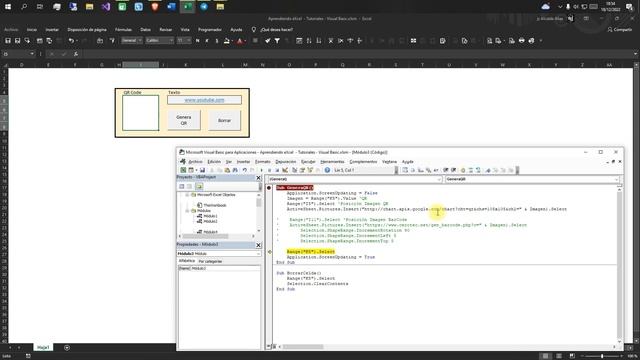Click Find binoculars icon in VBA toolbar
The height and width of the screenshot is (360, 640).
[x=235, y=170]
